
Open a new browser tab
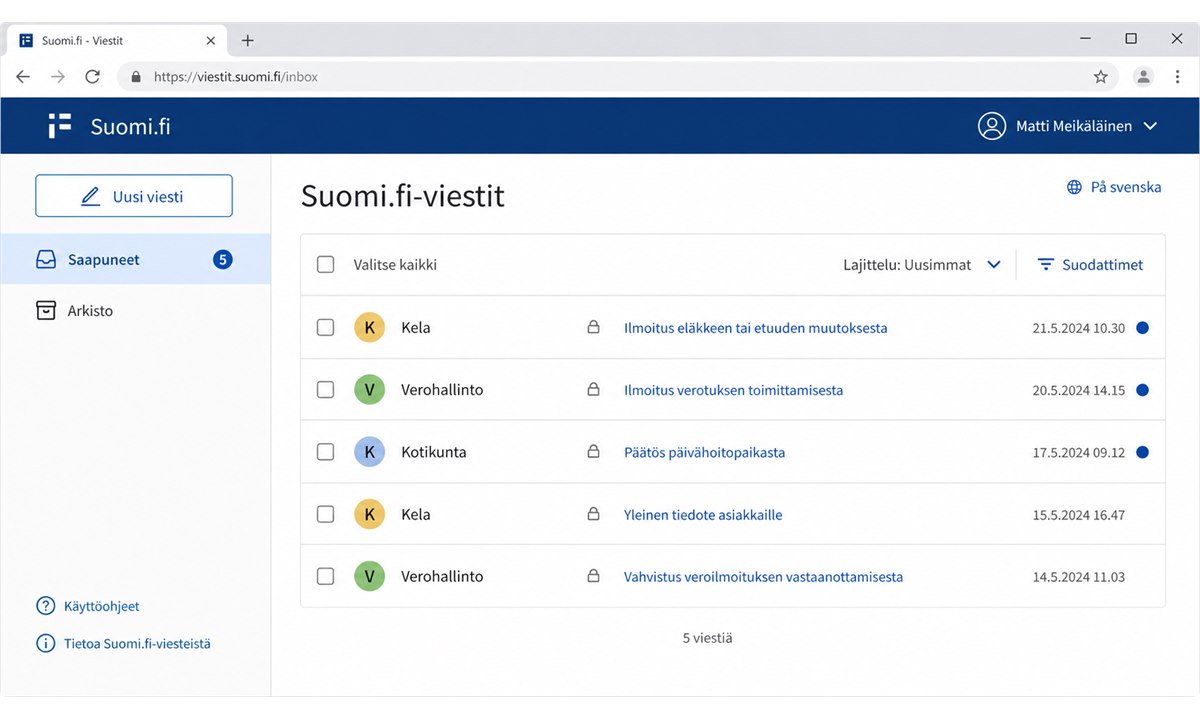pos(248,40)
